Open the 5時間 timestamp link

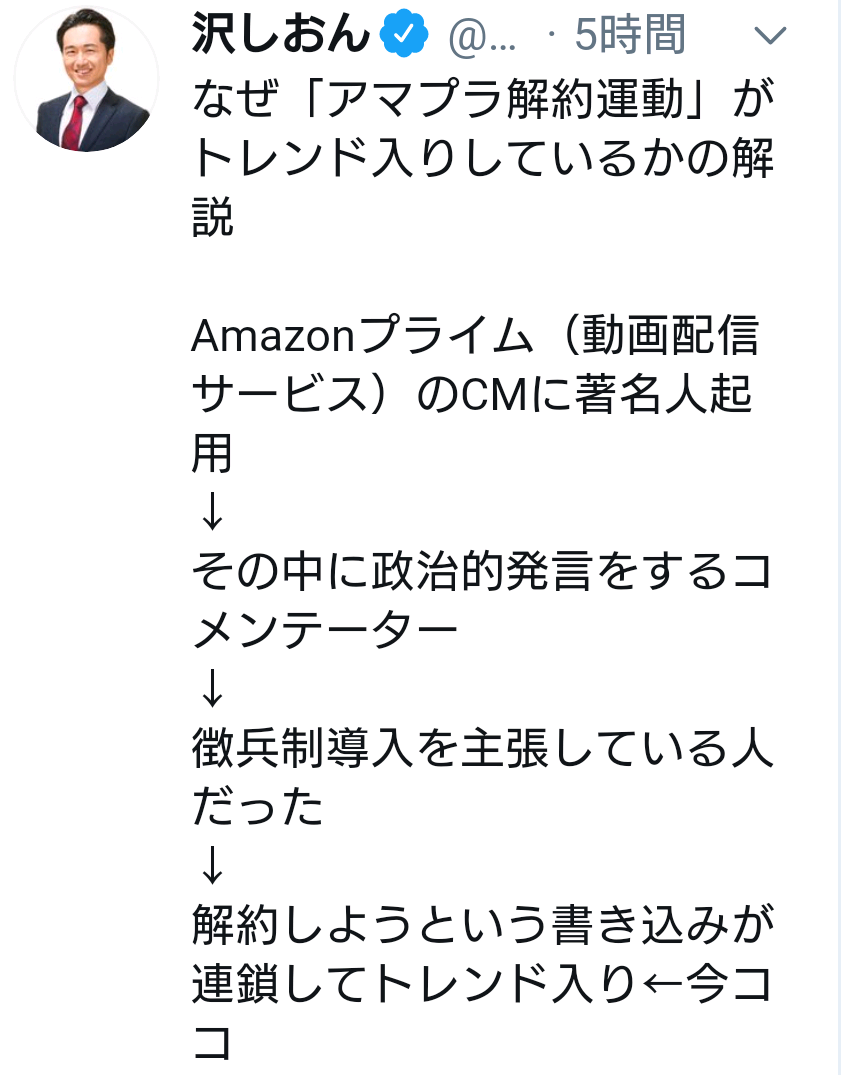[630, 34]
